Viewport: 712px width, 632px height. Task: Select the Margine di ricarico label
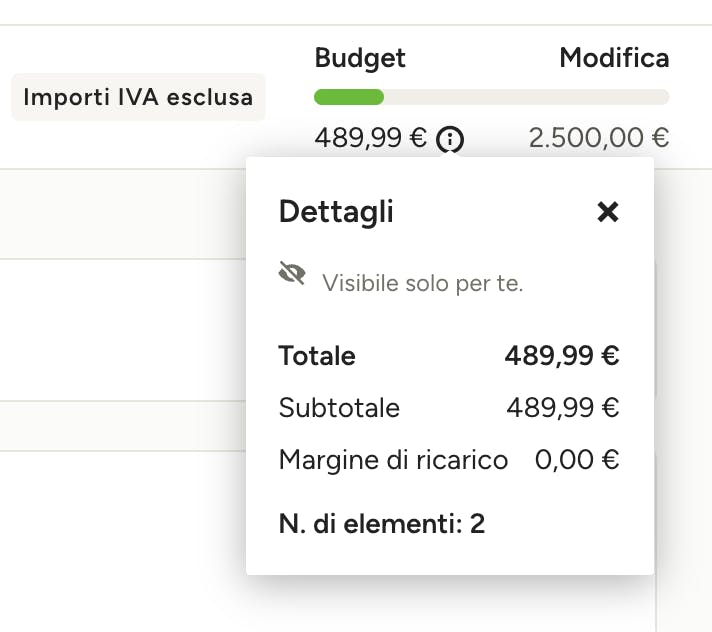(x=393, y=460)
